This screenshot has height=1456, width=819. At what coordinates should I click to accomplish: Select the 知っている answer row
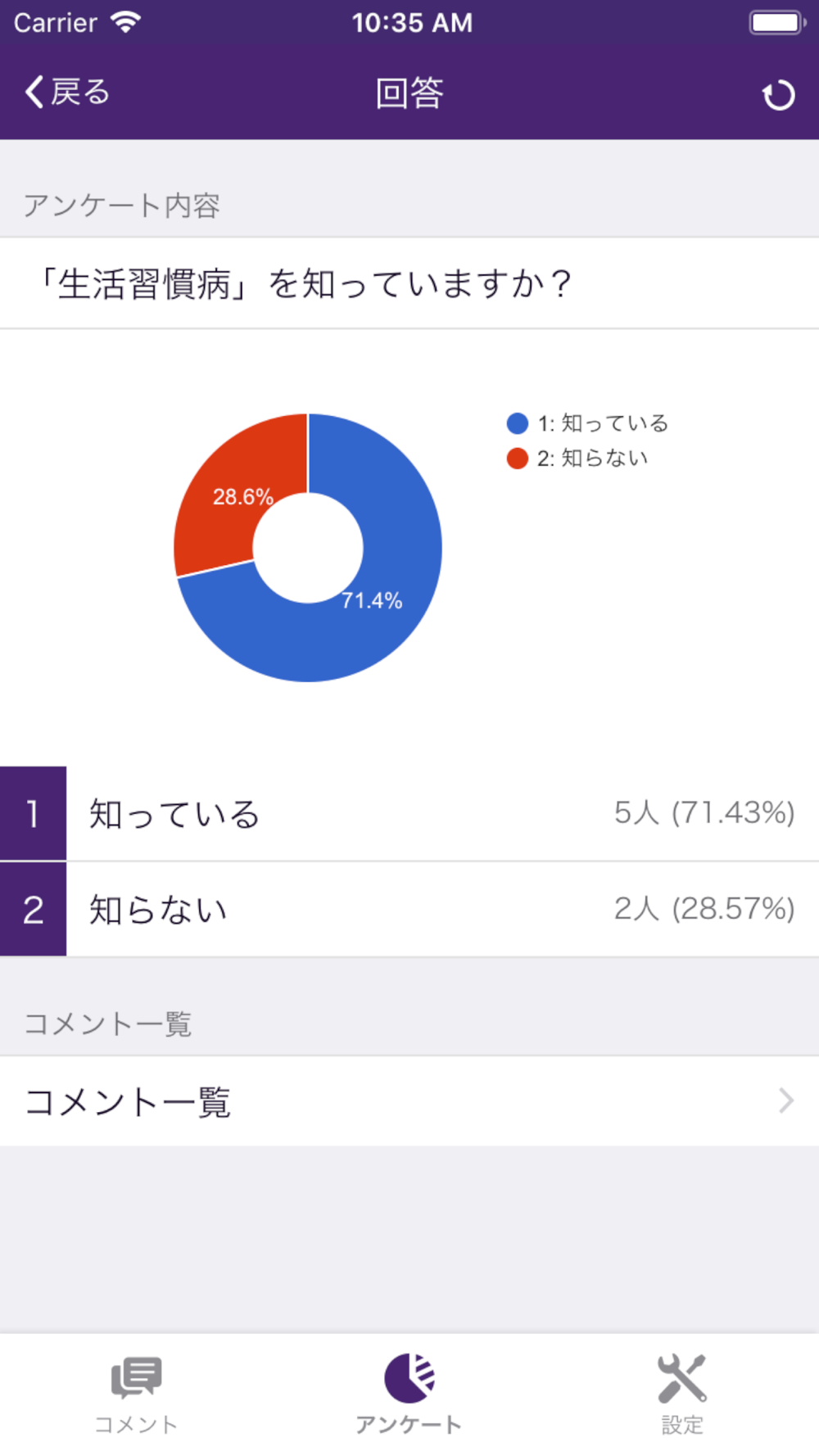(x=409, y=813)
